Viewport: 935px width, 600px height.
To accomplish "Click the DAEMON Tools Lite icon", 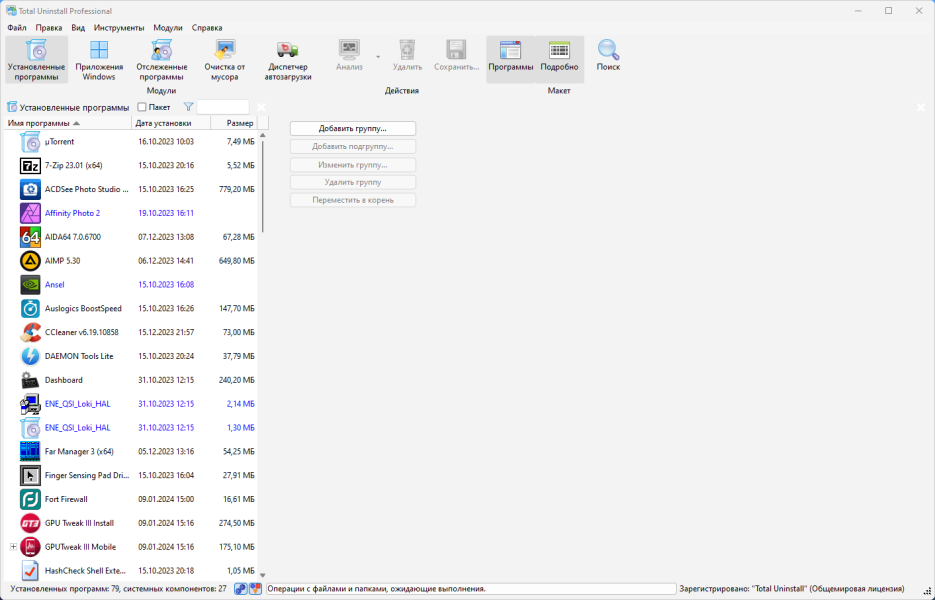I will click(x=30, y=357).
